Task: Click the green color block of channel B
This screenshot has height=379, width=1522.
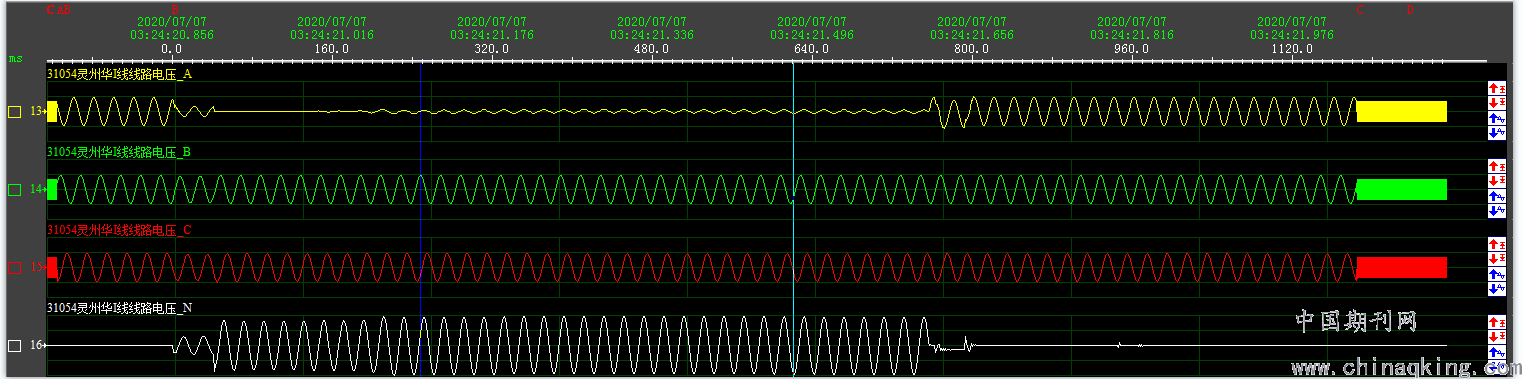Action: click(x=1401, y=189)
